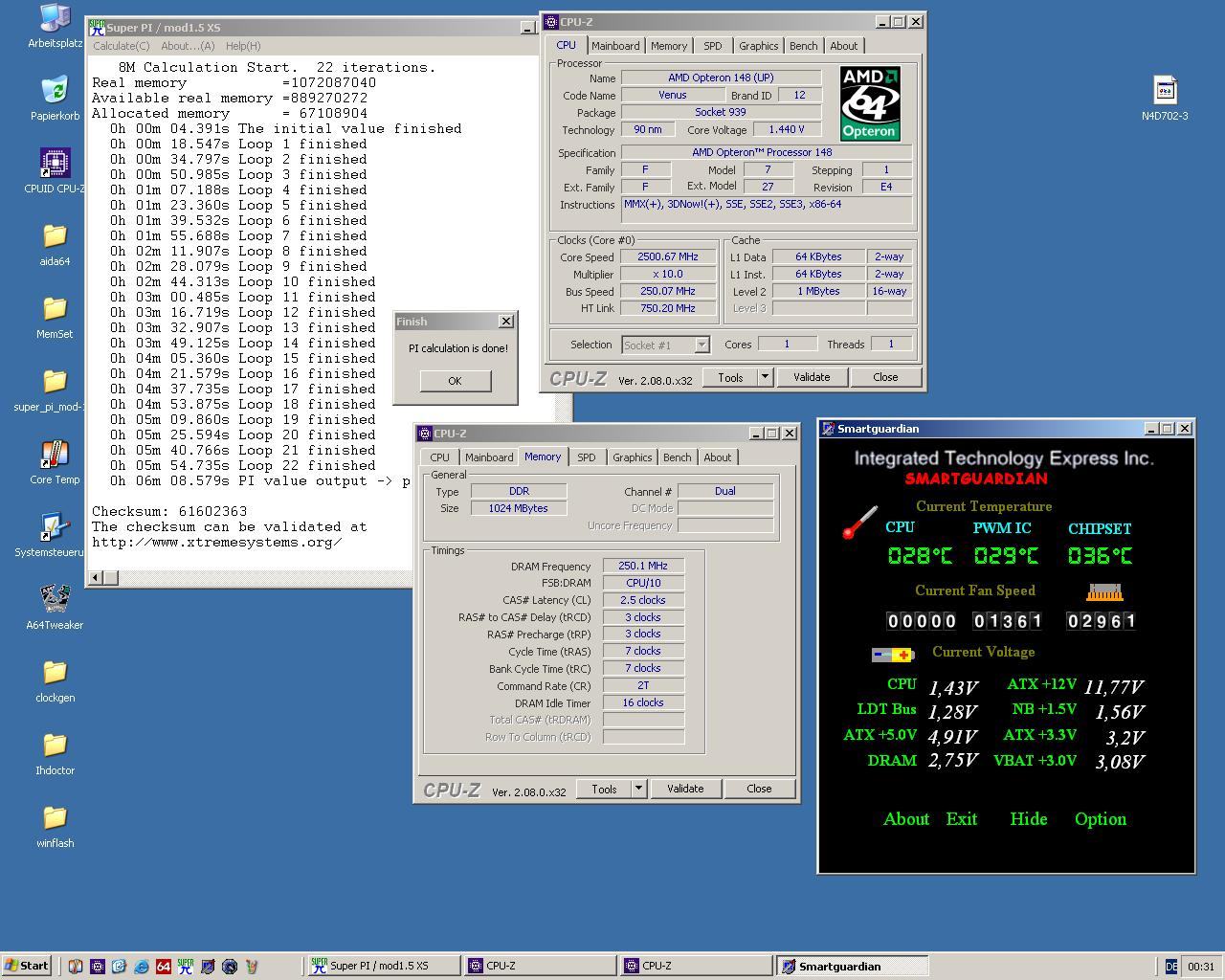Open Mainboard tab in lower CPU-Z window

pyautogui.click(x=488, y=457)
